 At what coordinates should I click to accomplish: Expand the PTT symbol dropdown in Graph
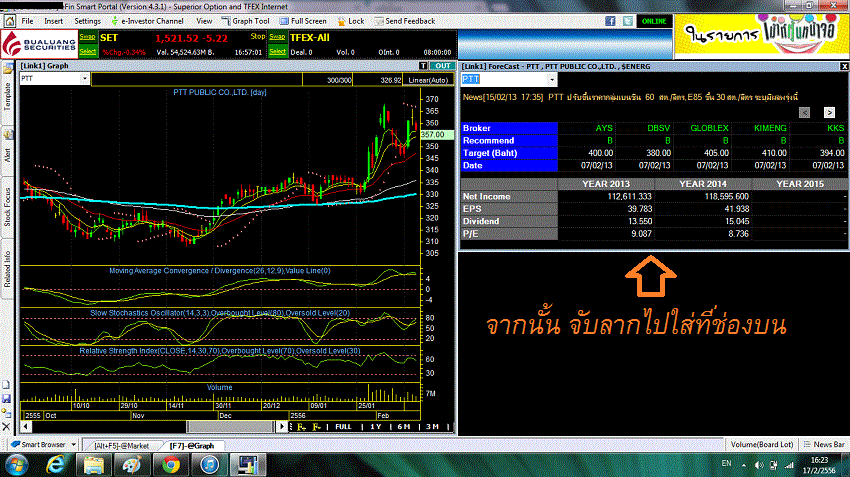(85, 79)
